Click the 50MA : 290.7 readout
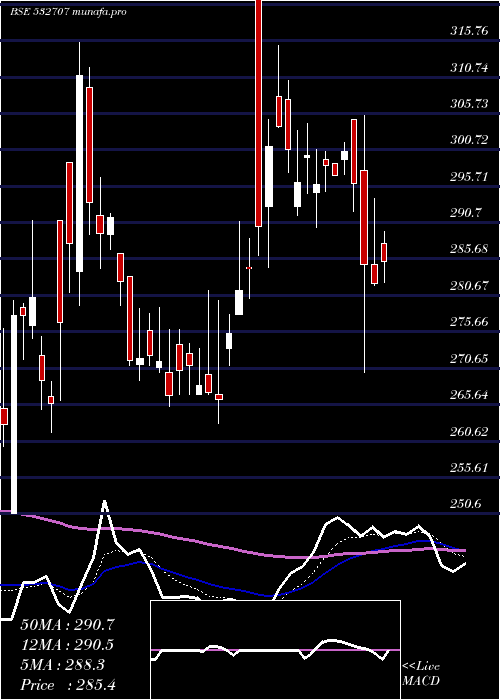The image size is (500, 700). 67,625
